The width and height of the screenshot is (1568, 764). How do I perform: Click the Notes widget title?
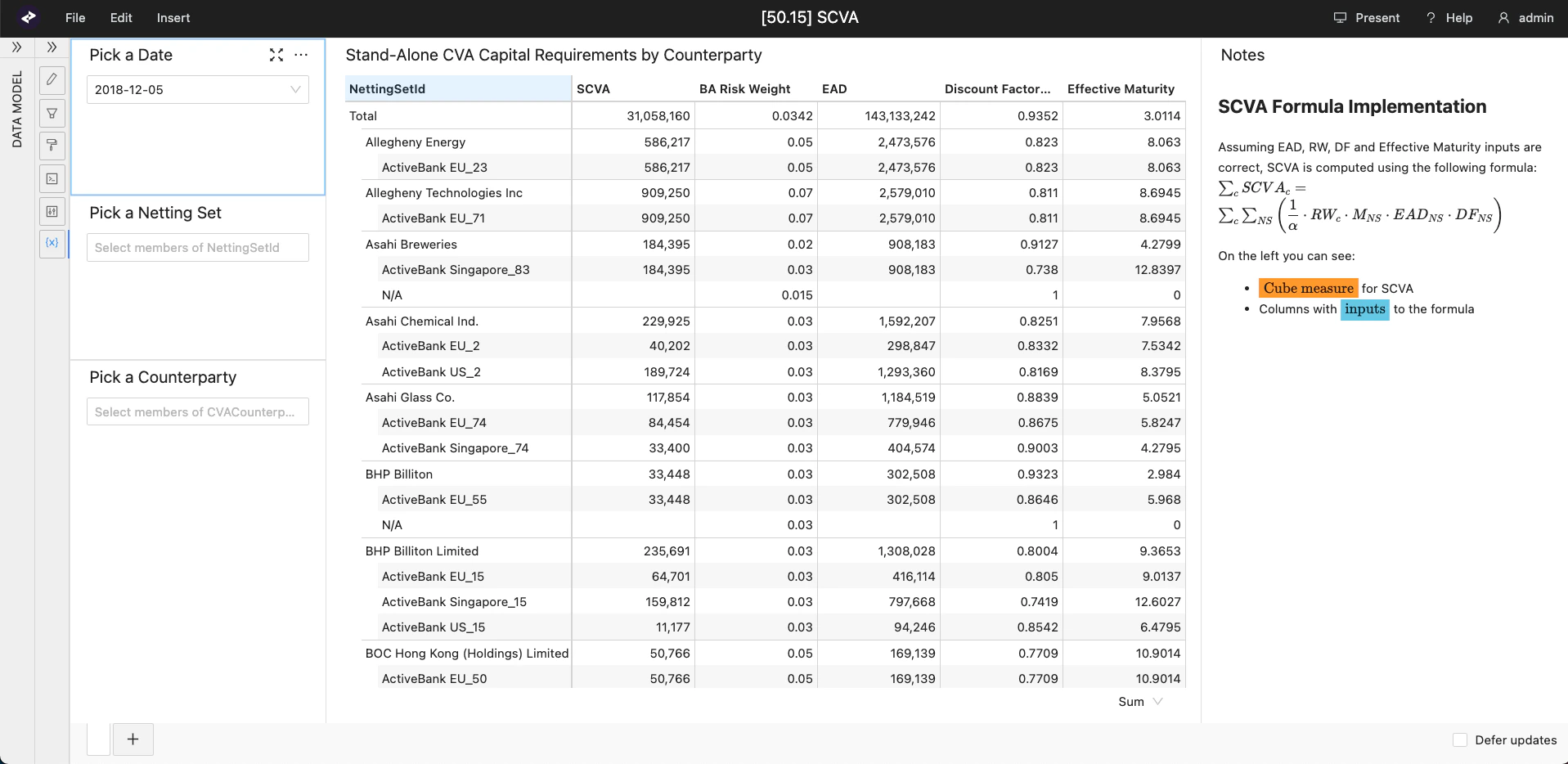[1242, 55]
